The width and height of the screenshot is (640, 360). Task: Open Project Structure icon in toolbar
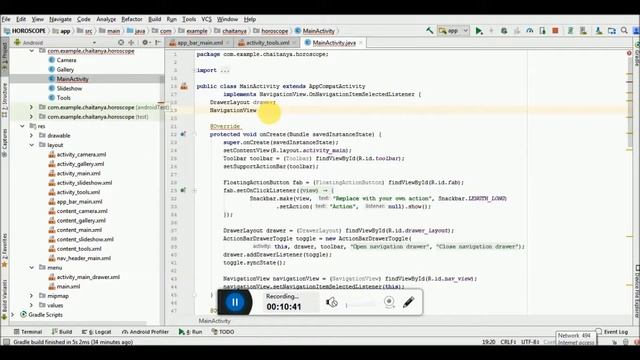[x=611, y=31]
